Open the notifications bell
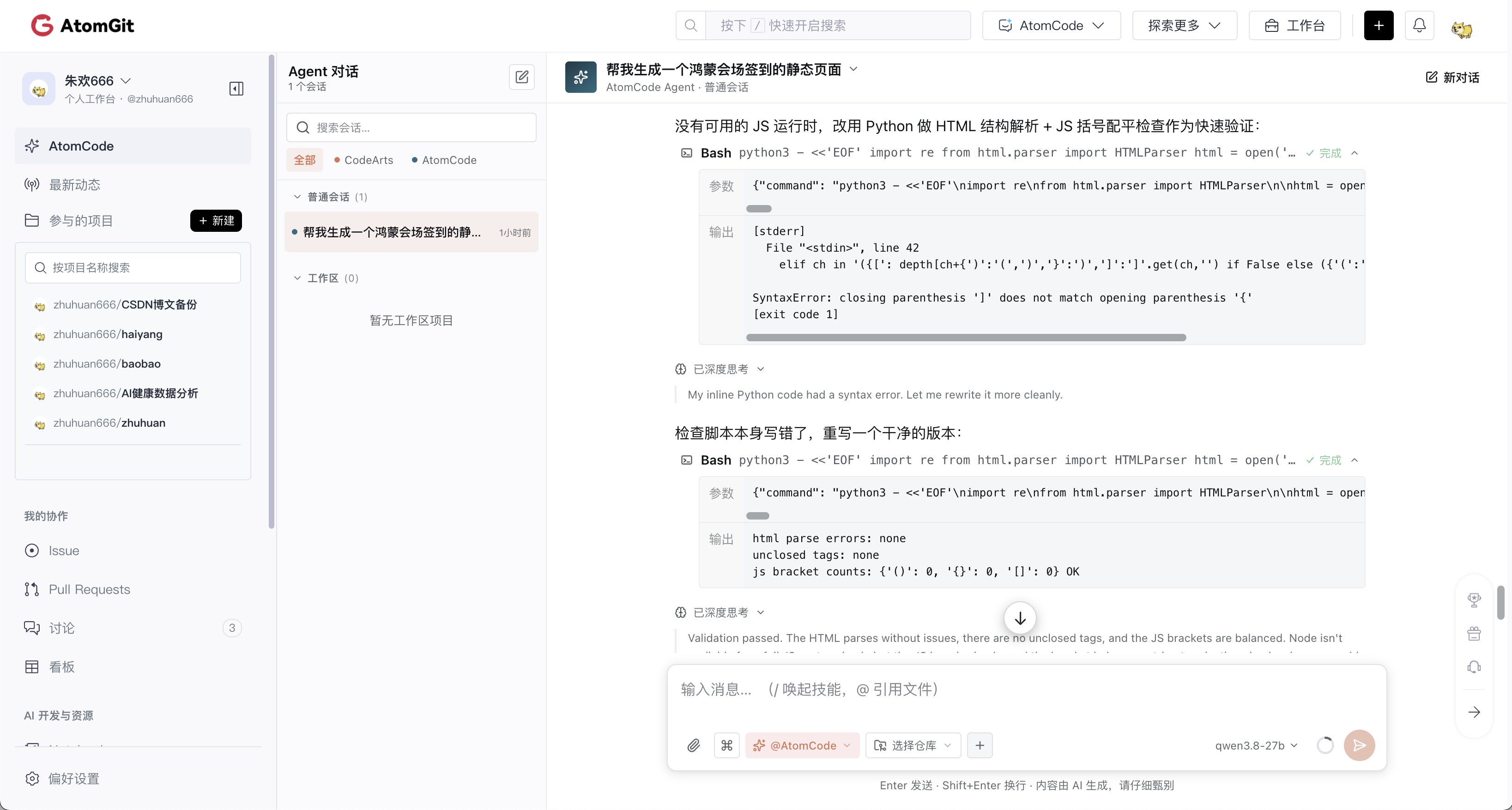 [1419, 25]
